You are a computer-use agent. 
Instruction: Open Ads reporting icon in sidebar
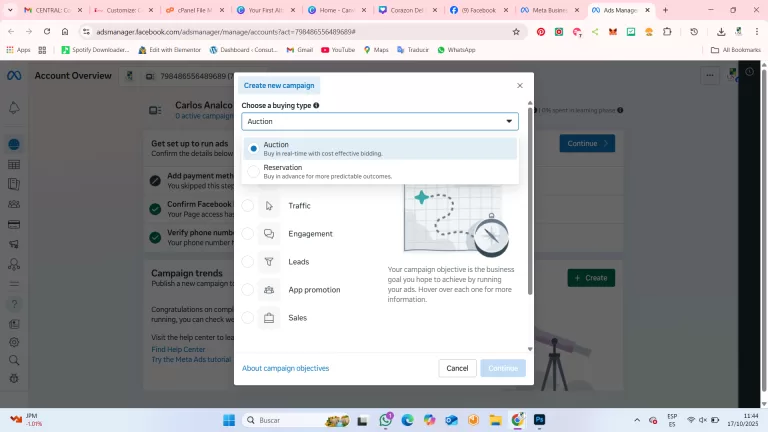pyautogui.click(x=14, y=184)
